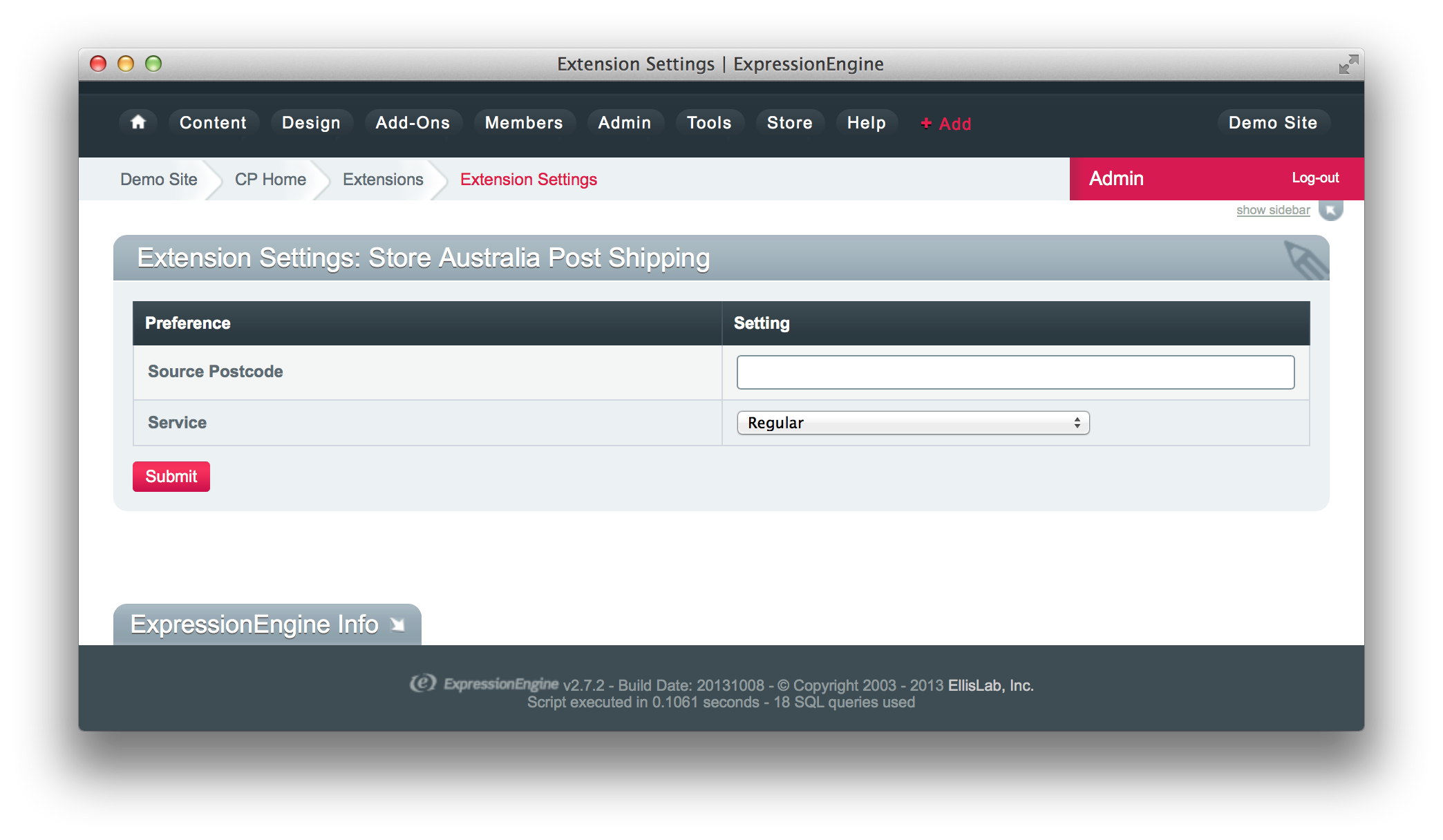
Task: Open the Help menu
Action: coord(867,122)
